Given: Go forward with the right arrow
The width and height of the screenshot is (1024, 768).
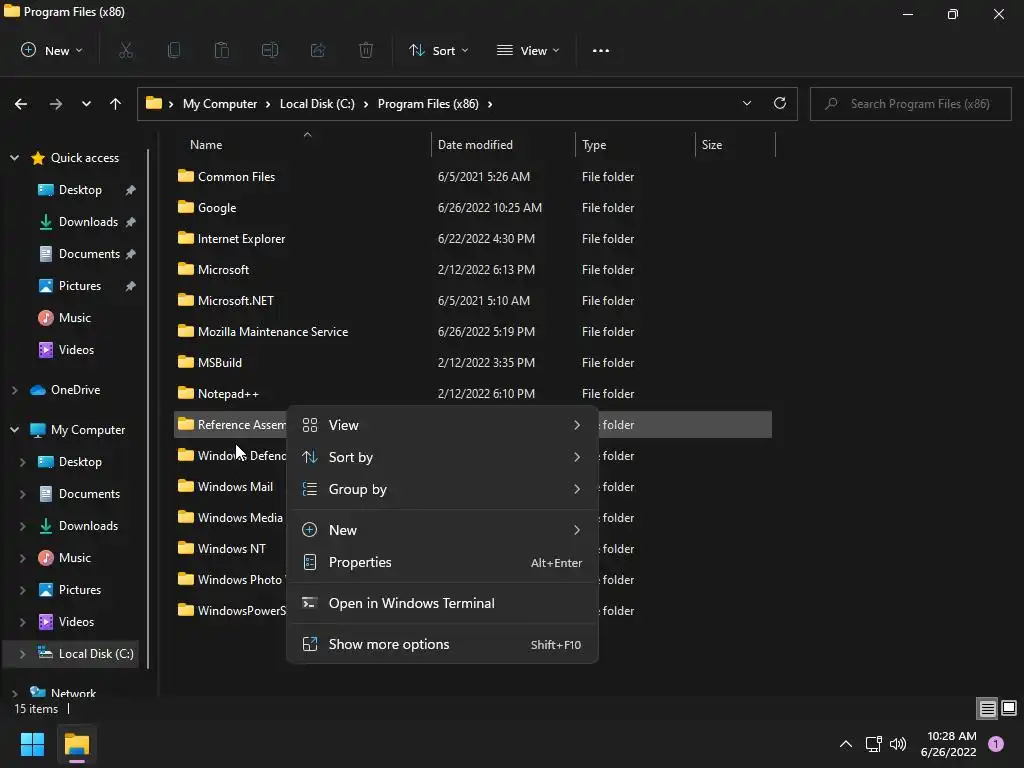Looking at the screenshot, I should (56, 104).
